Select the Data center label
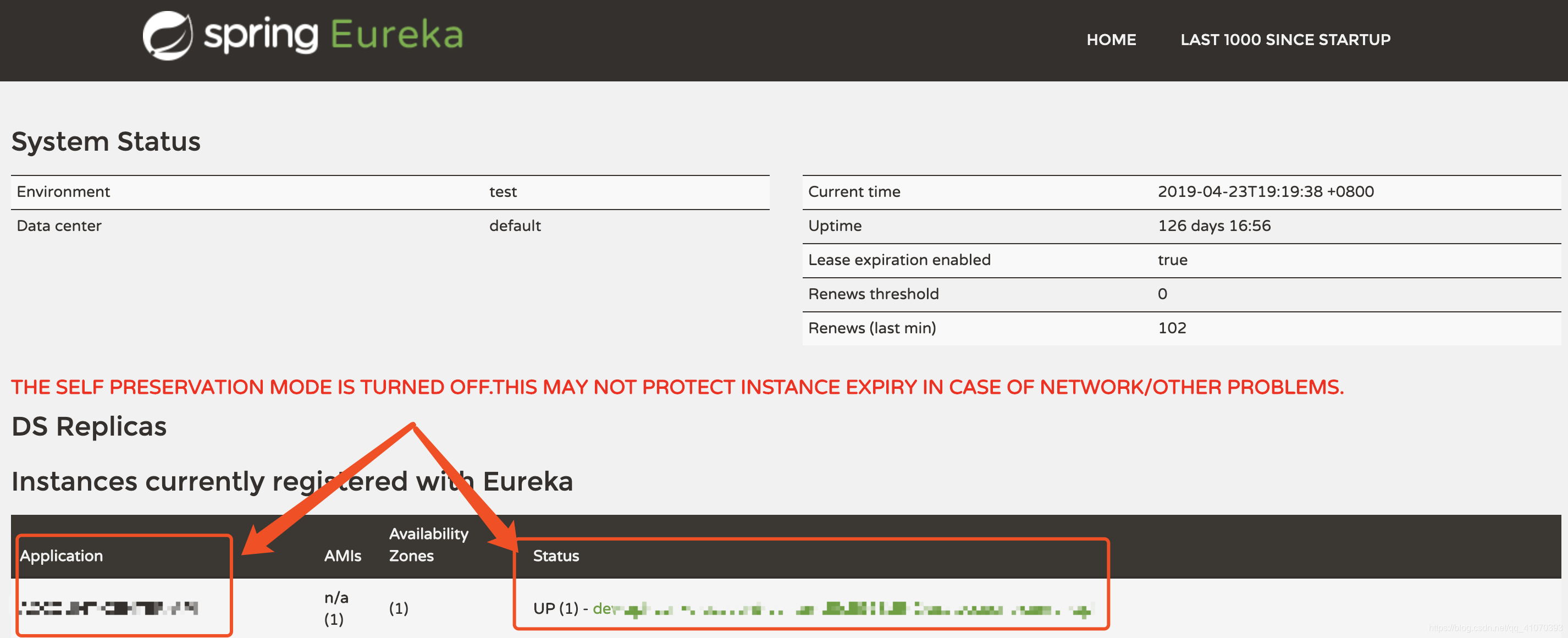This screenshot has width=1568, height=638. (59, 226)
